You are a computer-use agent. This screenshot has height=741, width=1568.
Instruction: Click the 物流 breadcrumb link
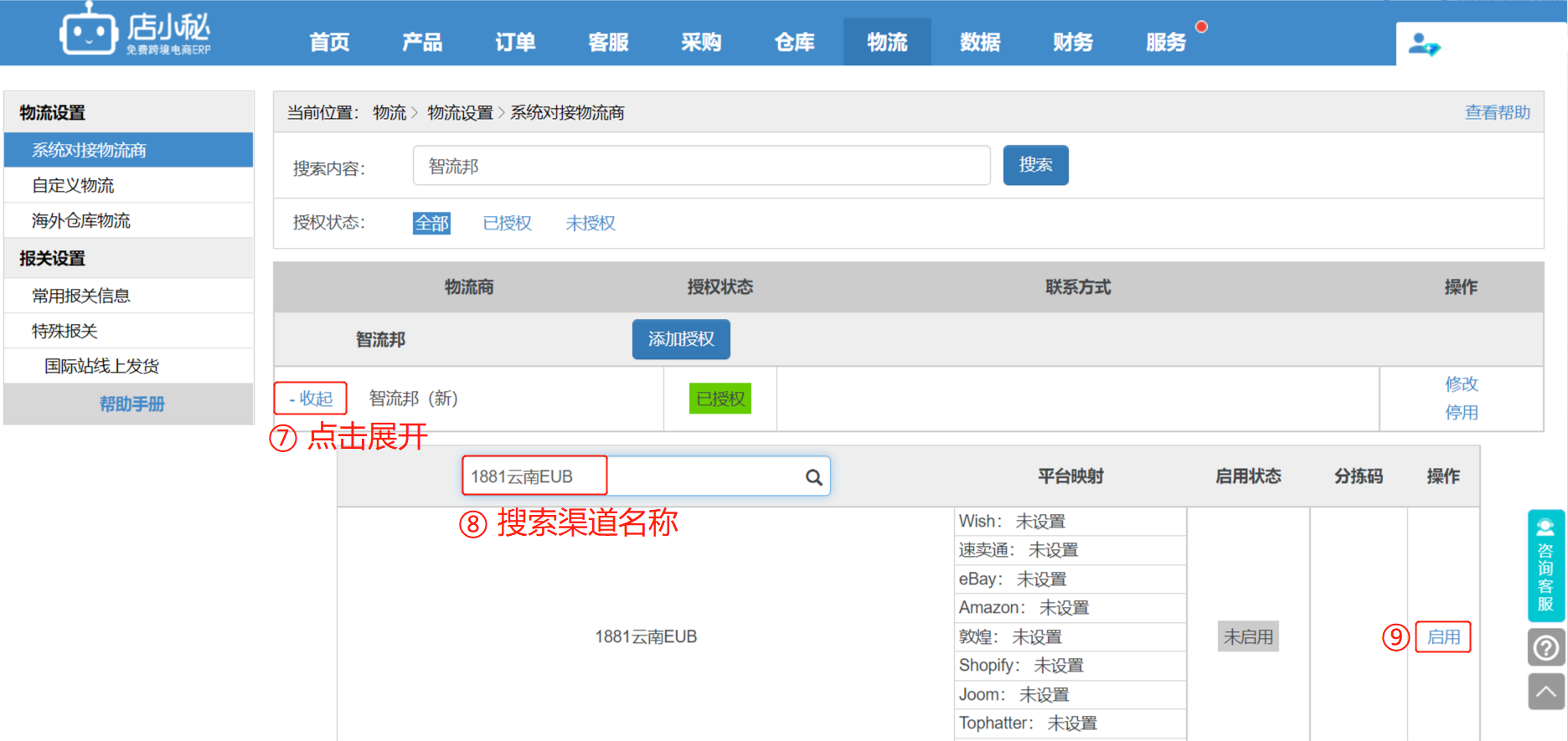(389, 113)
